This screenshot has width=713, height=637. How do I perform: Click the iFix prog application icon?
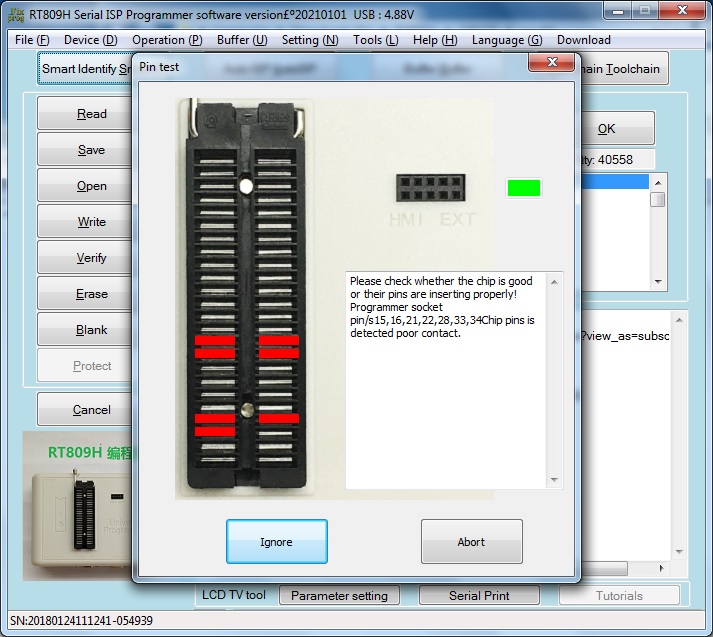16,14
